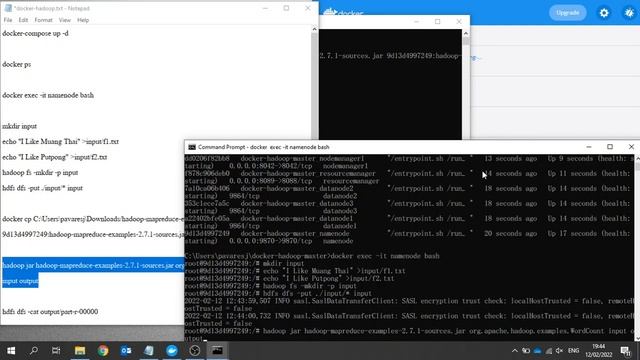Click 'hdfs dfs -put ./input/* input' in Notepad

pyautogui.click(x=42, y=188)
